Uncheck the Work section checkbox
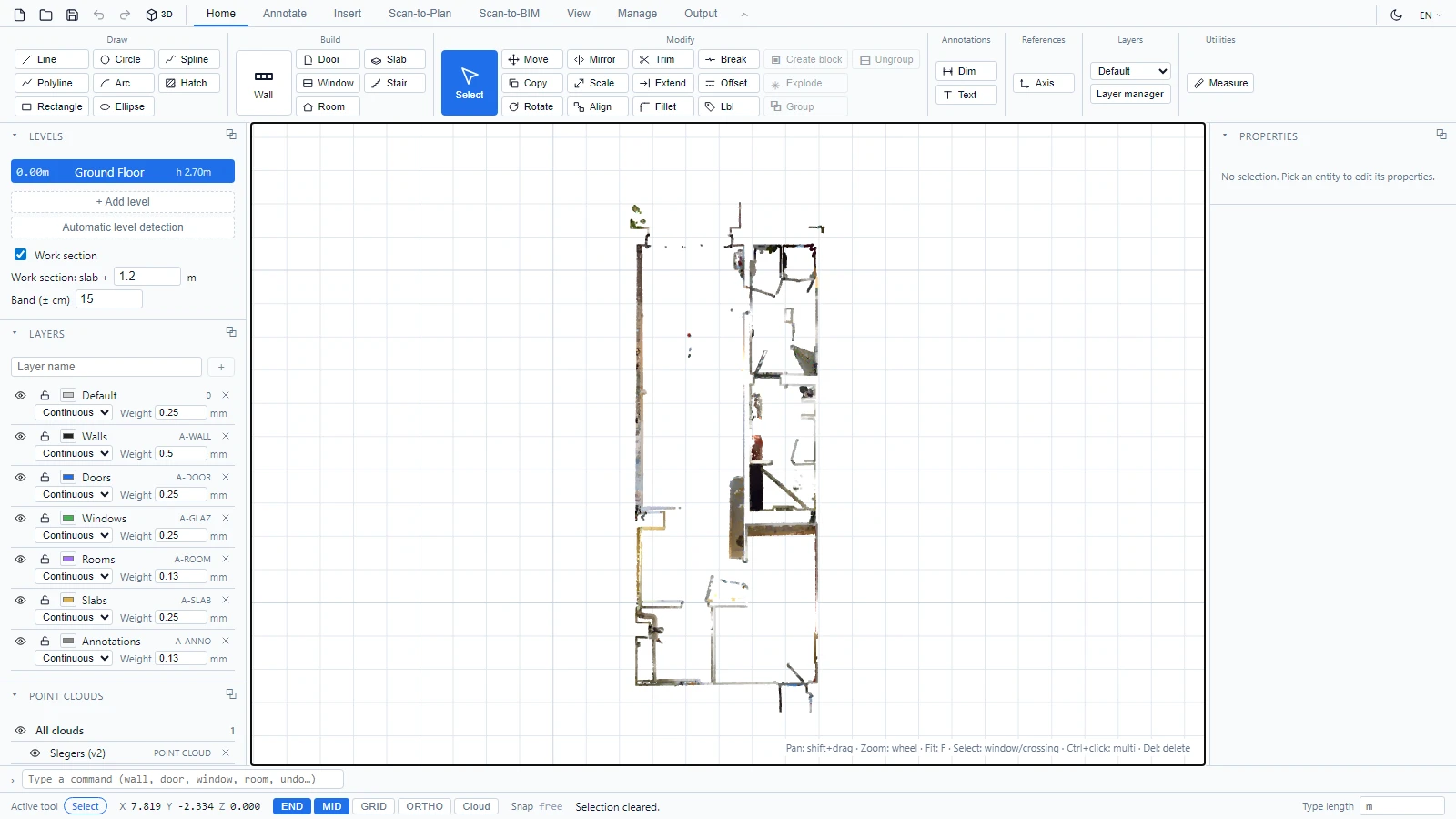Screen dimensions: 1456x819 tap(20, 255)
